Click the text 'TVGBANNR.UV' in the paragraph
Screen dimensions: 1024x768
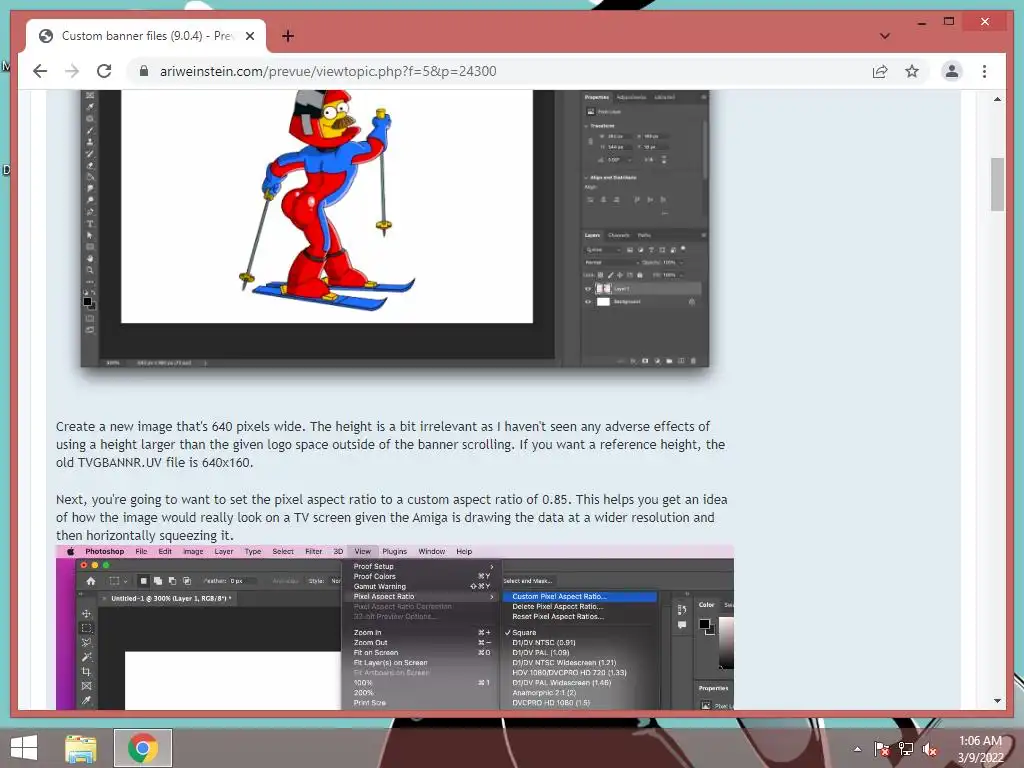[x=120, y=462]
